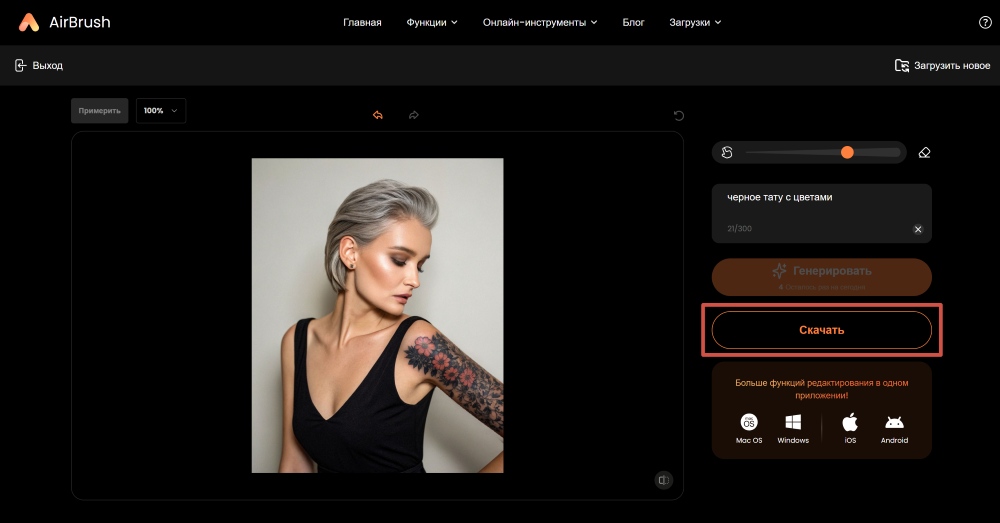
Task: Toggle the before/after compare view
Action: click(663, 480)
